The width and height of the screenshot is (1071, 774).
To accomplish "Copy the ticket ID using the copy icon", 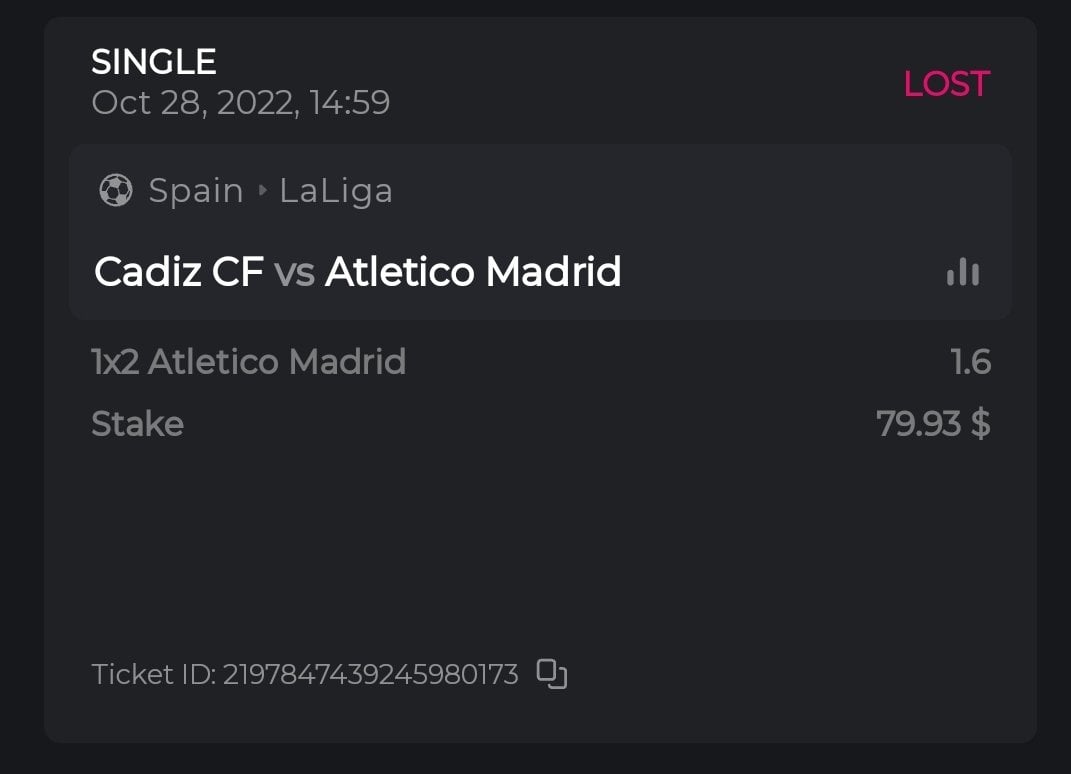I will (552, 674).
